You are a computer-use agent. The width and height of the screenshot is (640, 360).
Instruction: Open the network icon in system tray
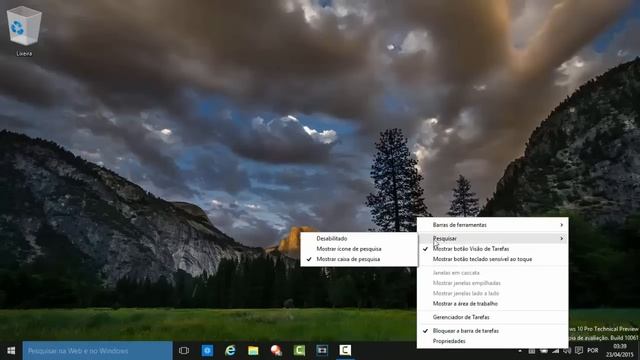pyautogui.click(x=556, y=351)
